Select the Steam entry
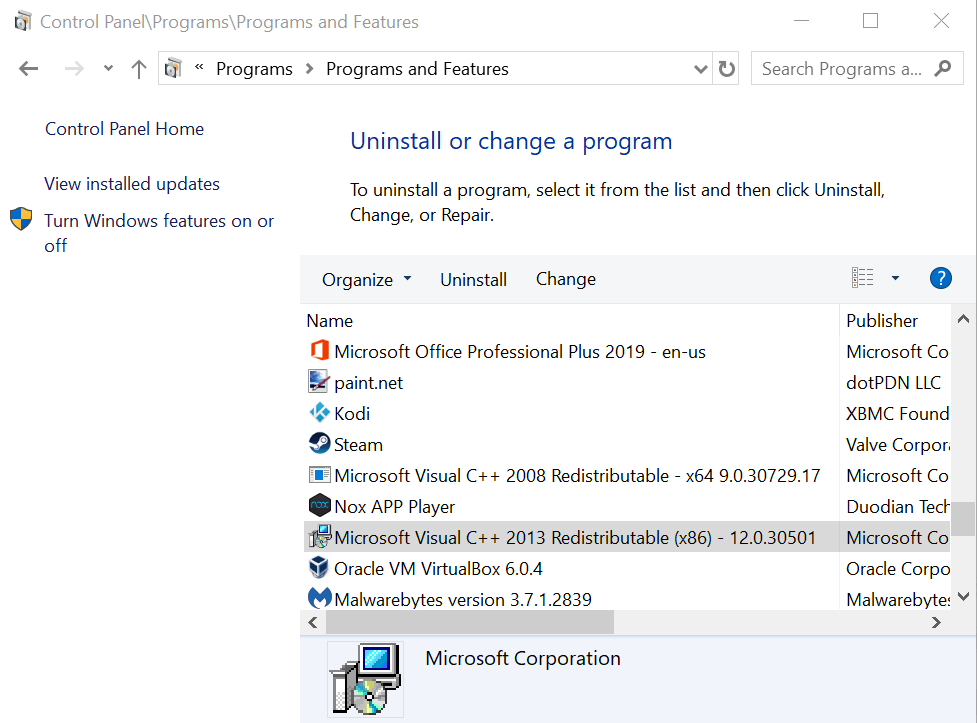 [358, 445]
